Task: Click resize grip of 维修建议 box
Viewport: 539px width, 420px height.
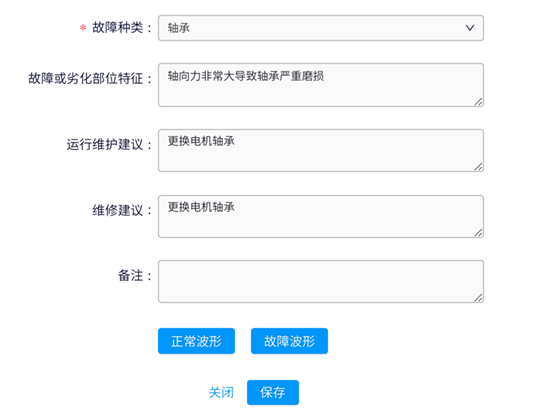Action: pyautogui.click(x=478, y=233)
